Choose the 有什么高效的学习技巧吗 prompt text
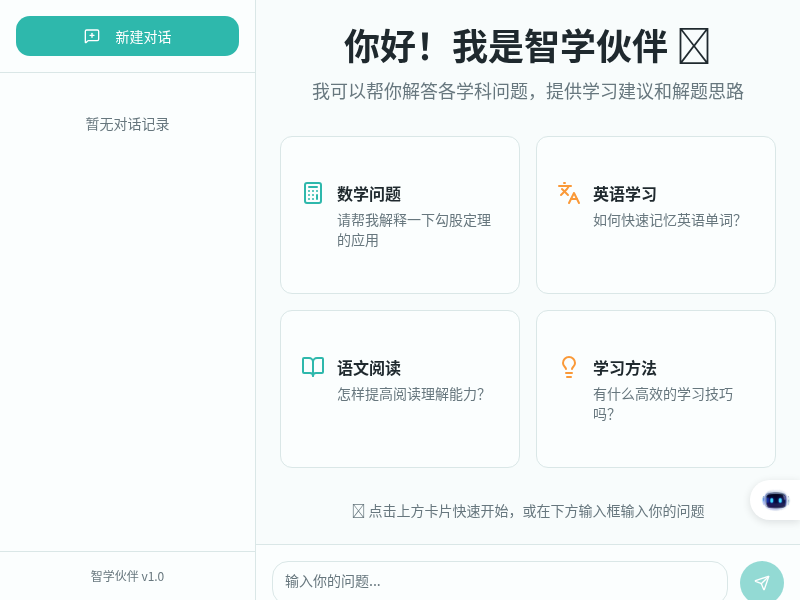This screenshot has width=800, height=600. [x=663, y=404]
